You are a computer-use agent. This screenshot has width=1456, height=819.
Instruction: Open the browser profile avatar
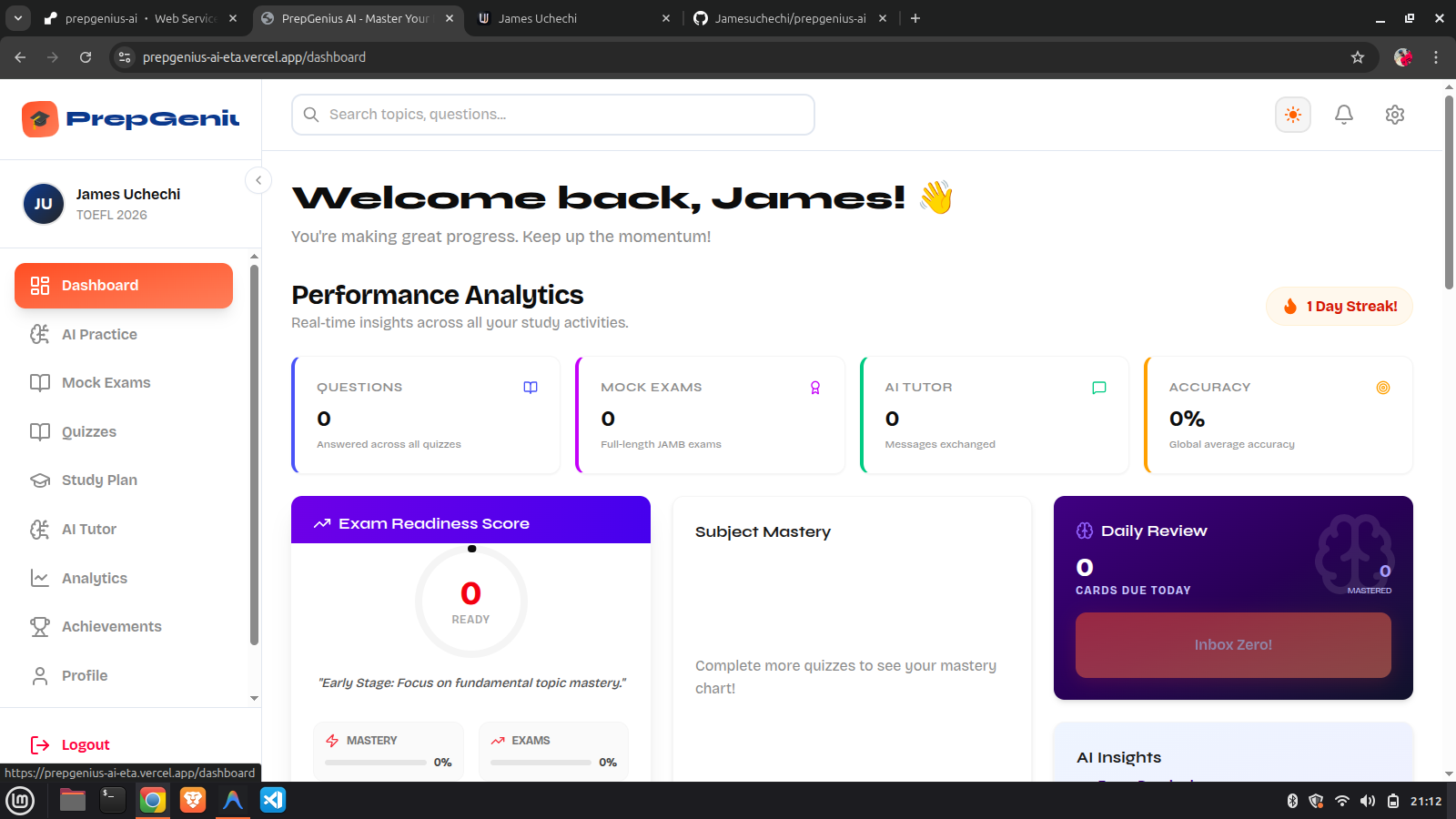1403,57
